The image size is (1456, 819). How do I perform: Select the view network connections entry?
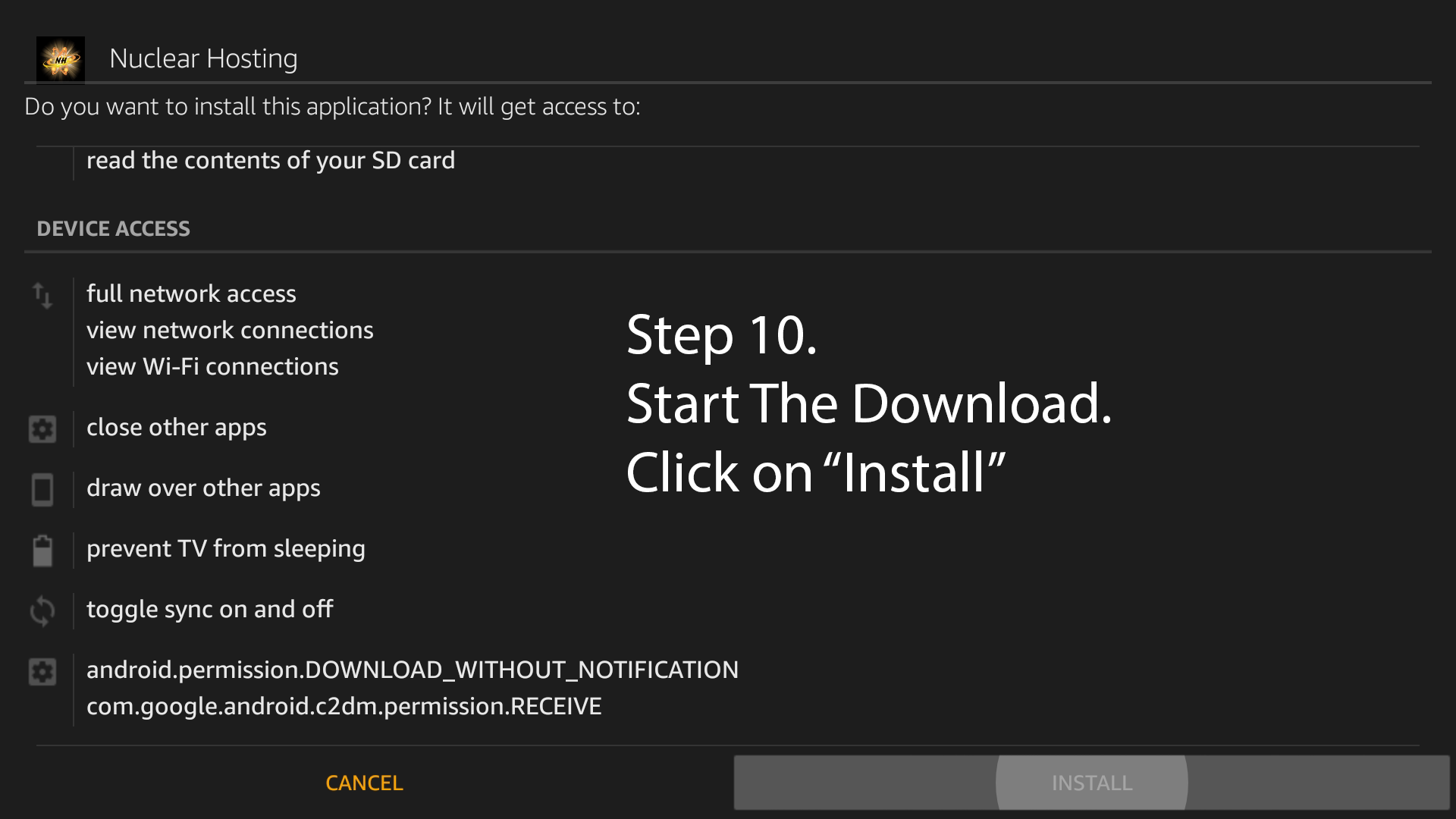[230, 330]
